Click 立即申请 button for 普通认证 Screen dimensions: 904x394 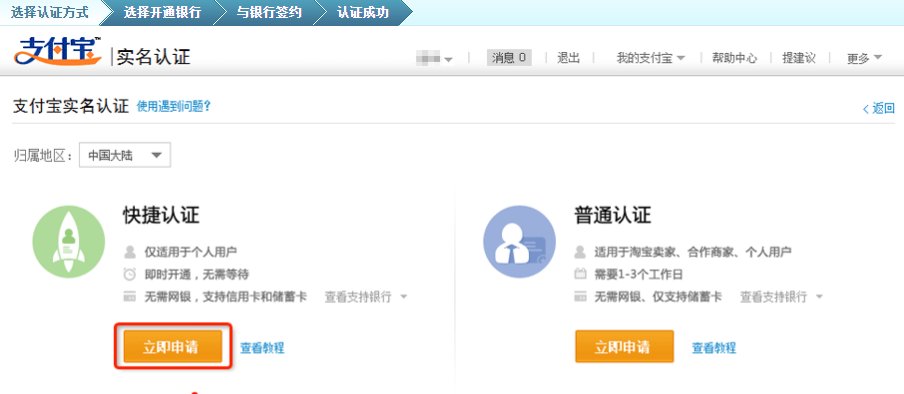624,347
